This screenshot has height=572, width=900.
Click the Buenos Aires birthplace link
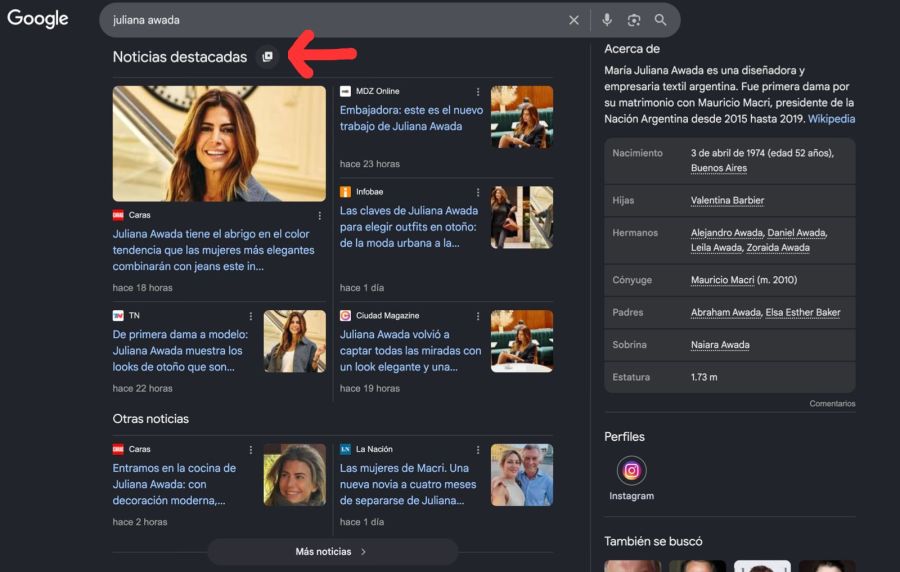pyautogui.click(x=719, y=168)
